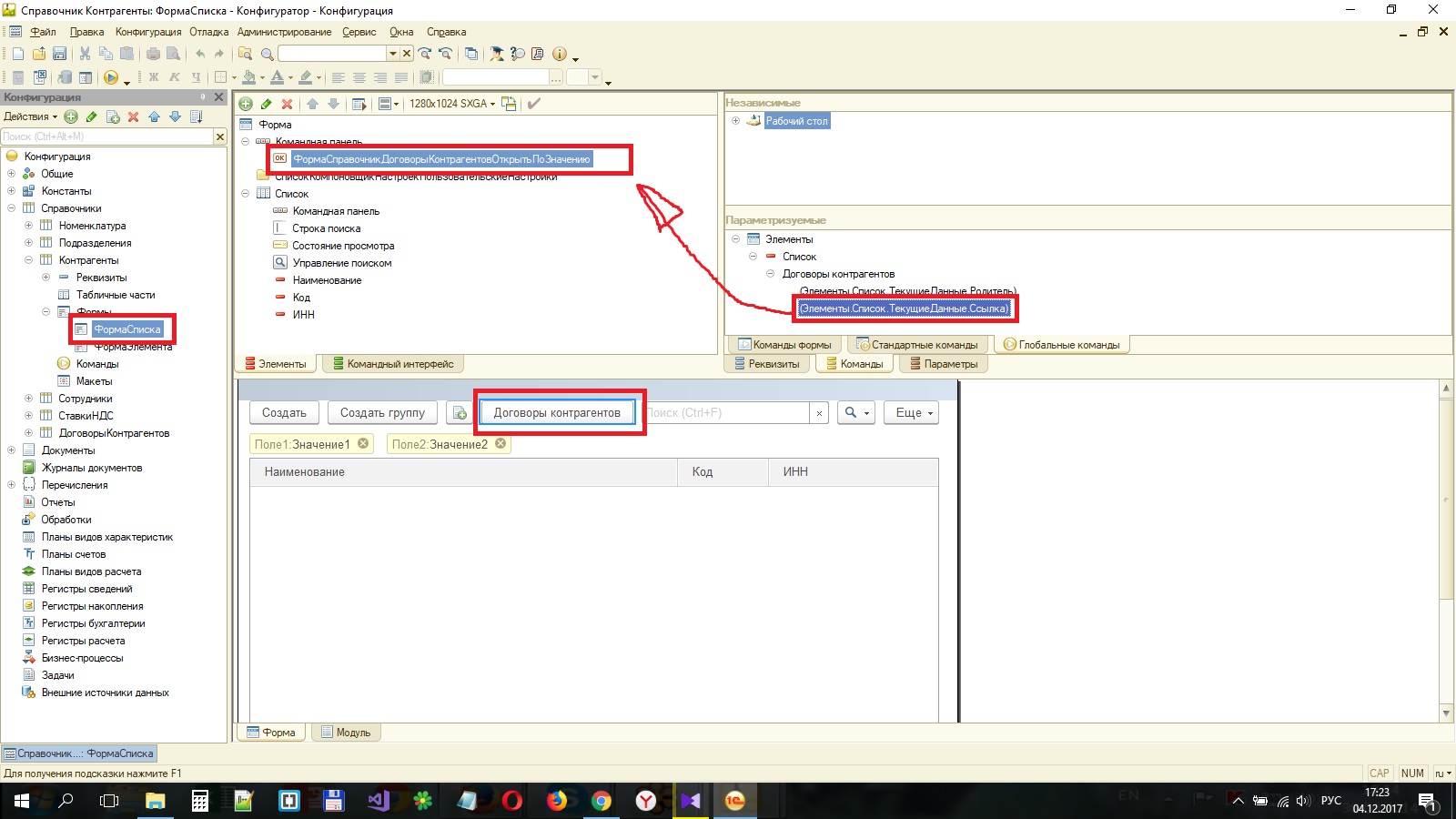Click the Open file icon in main toolbar
Screen dimensions: 1456x819
(38, 54)
